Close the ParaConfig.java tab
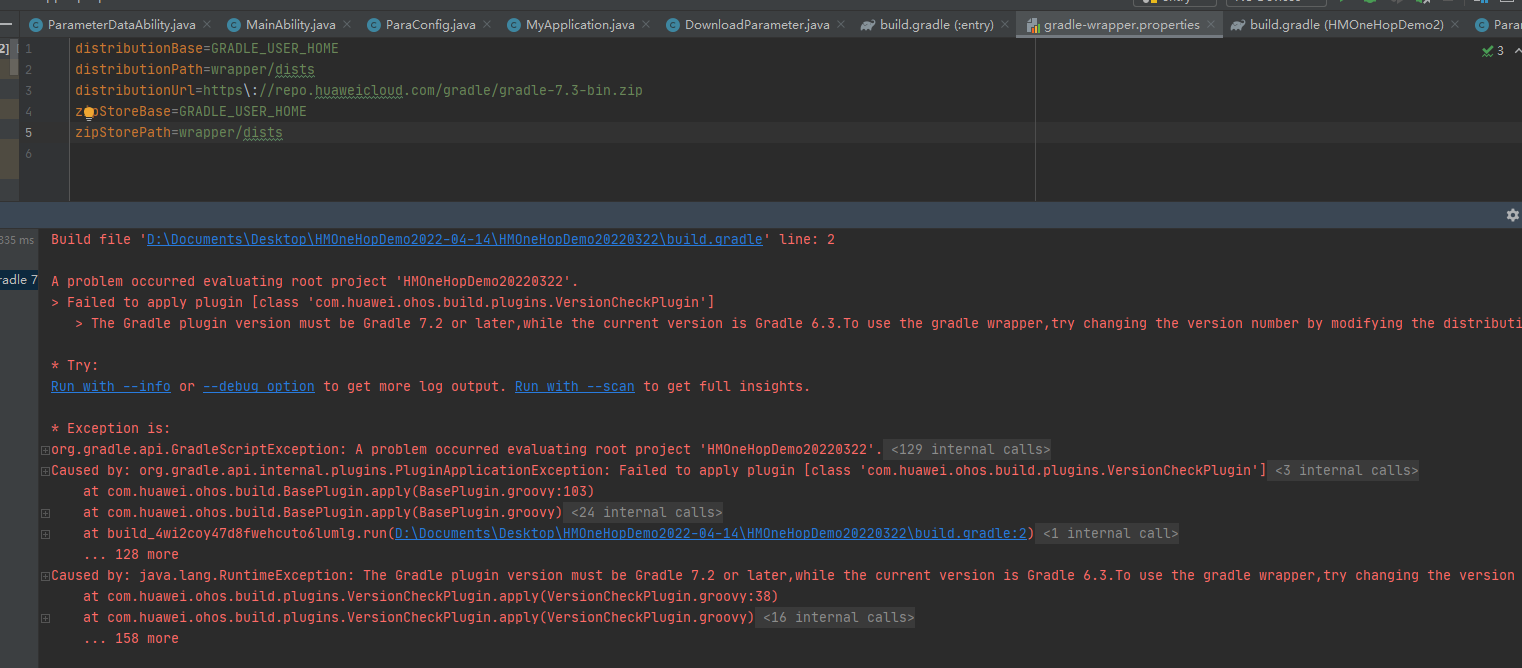Screen dimensions: 1522x668 click(487, 25)
